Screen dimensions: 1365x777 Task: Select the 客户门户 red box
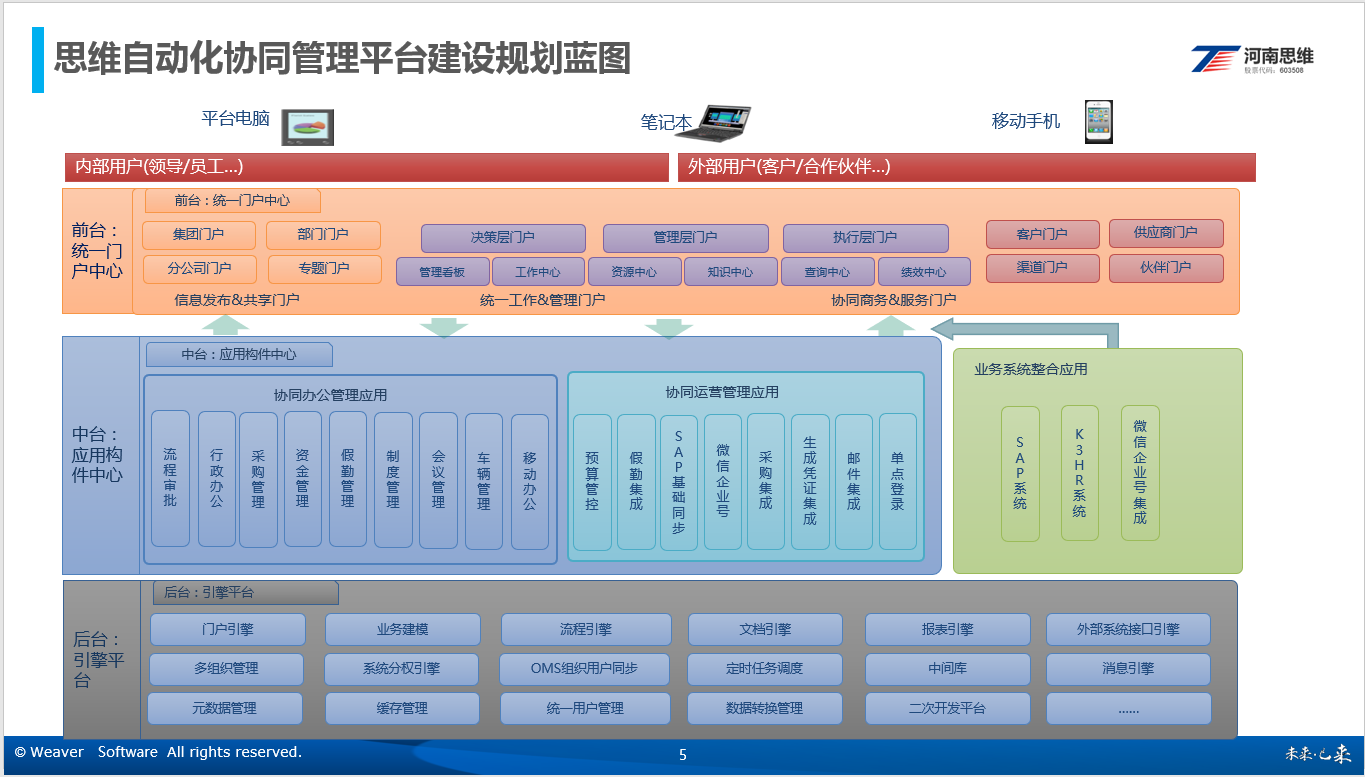tap(1042, 234)
